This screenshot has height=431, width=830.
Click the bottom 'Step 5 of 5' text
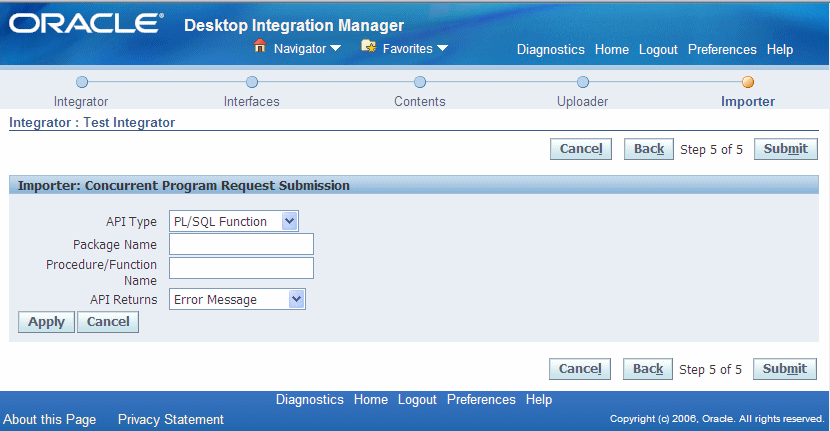click(x=710, y=370)
